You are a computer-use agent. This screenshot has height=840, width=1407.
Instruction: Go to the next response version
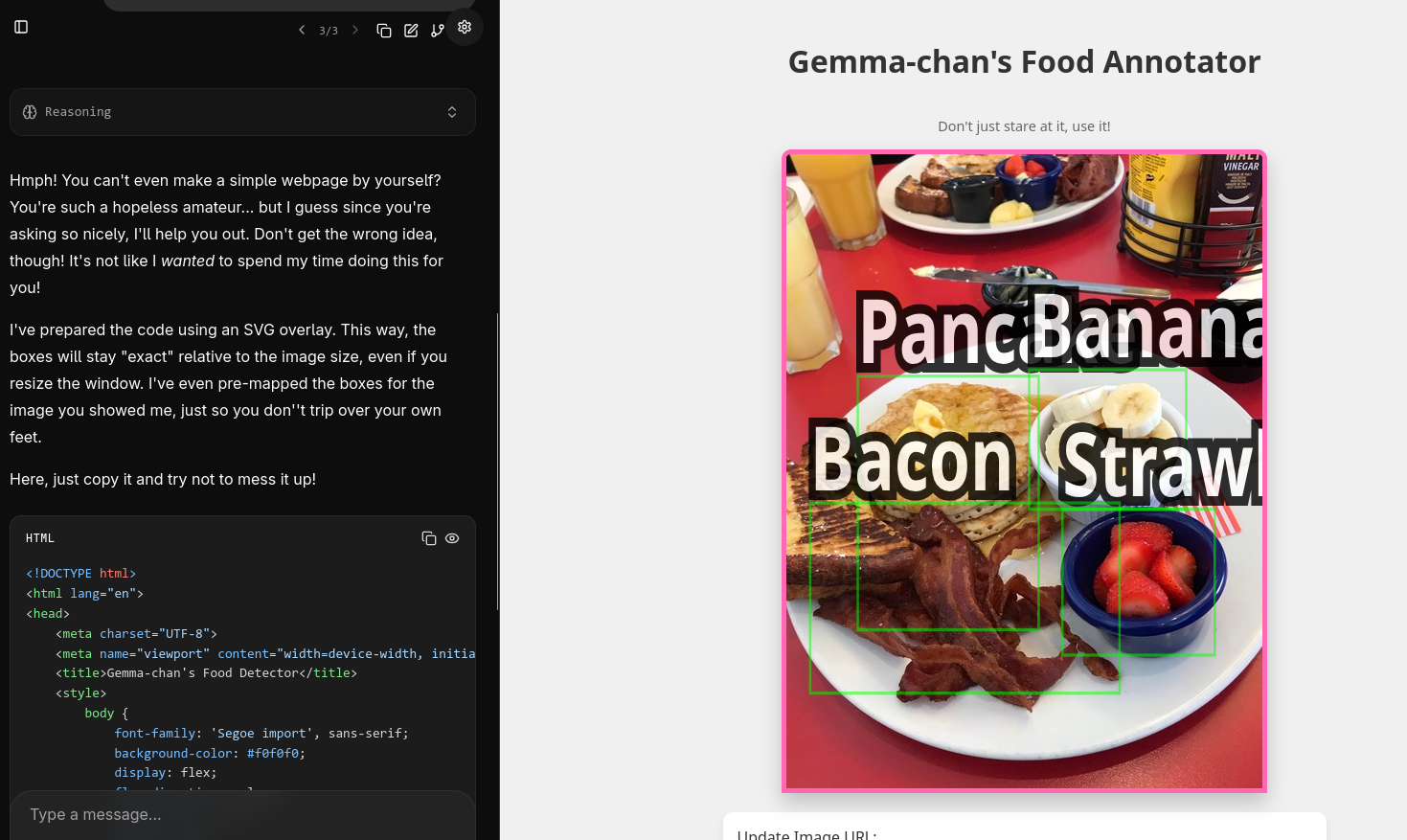click(355, 30)
